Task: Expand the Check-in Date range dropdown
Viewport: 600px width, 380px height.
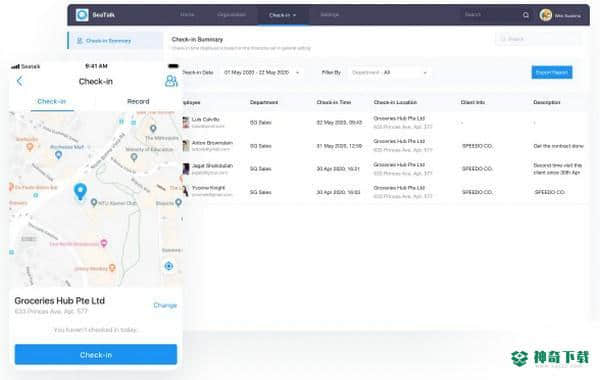Action: point(262,72)
